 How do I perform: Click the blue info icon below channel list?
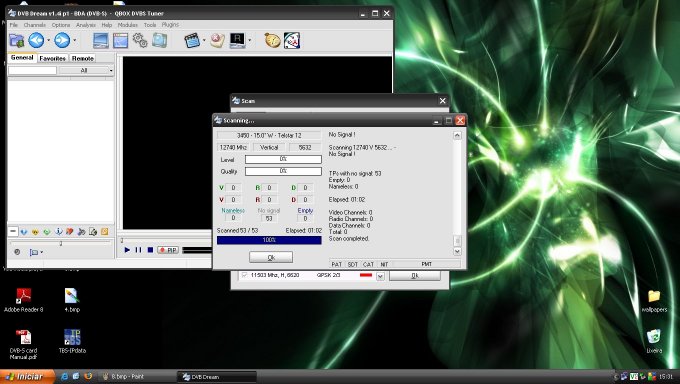(x=59, y=232)
